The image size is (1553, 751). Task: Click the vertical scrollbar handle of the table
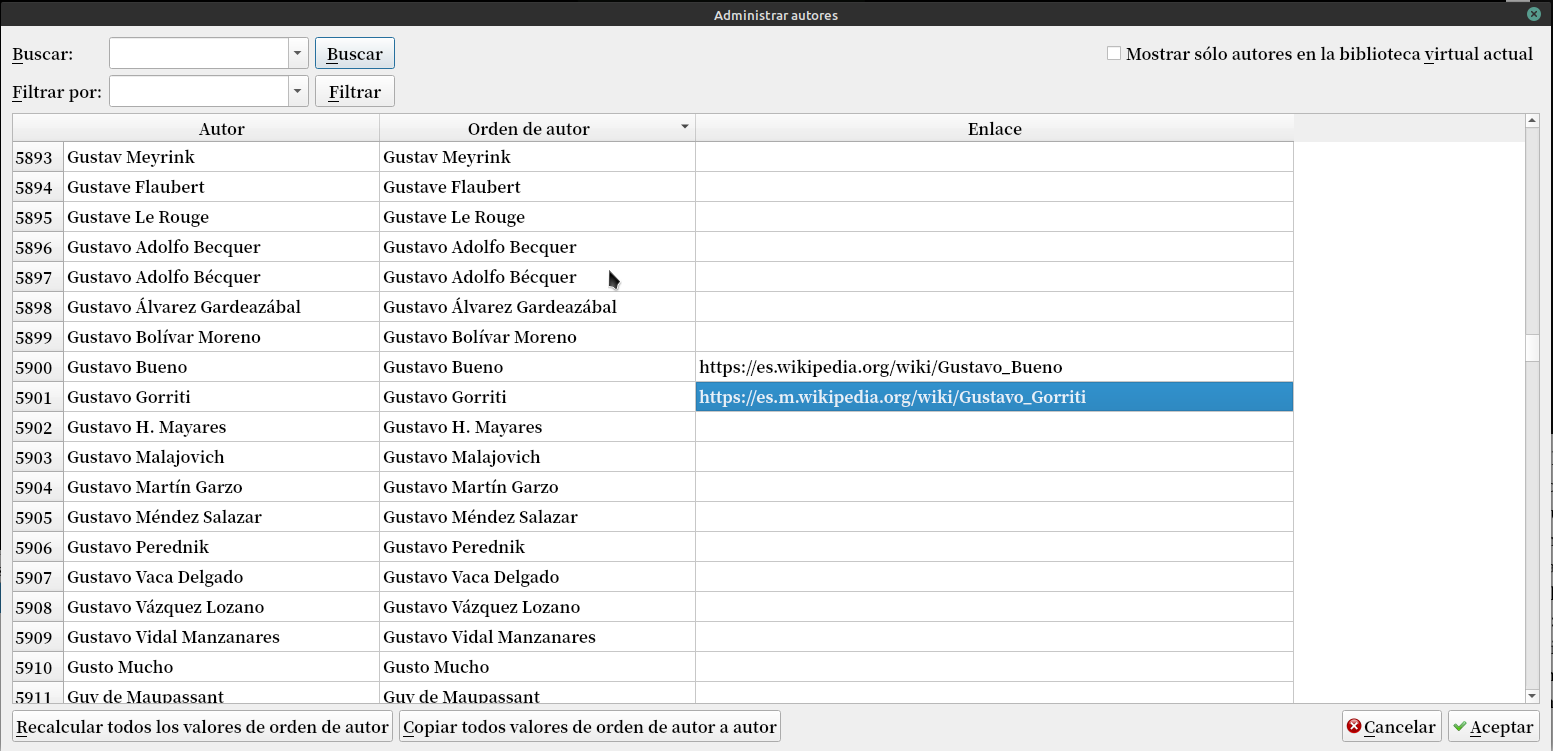[1532, 347]
